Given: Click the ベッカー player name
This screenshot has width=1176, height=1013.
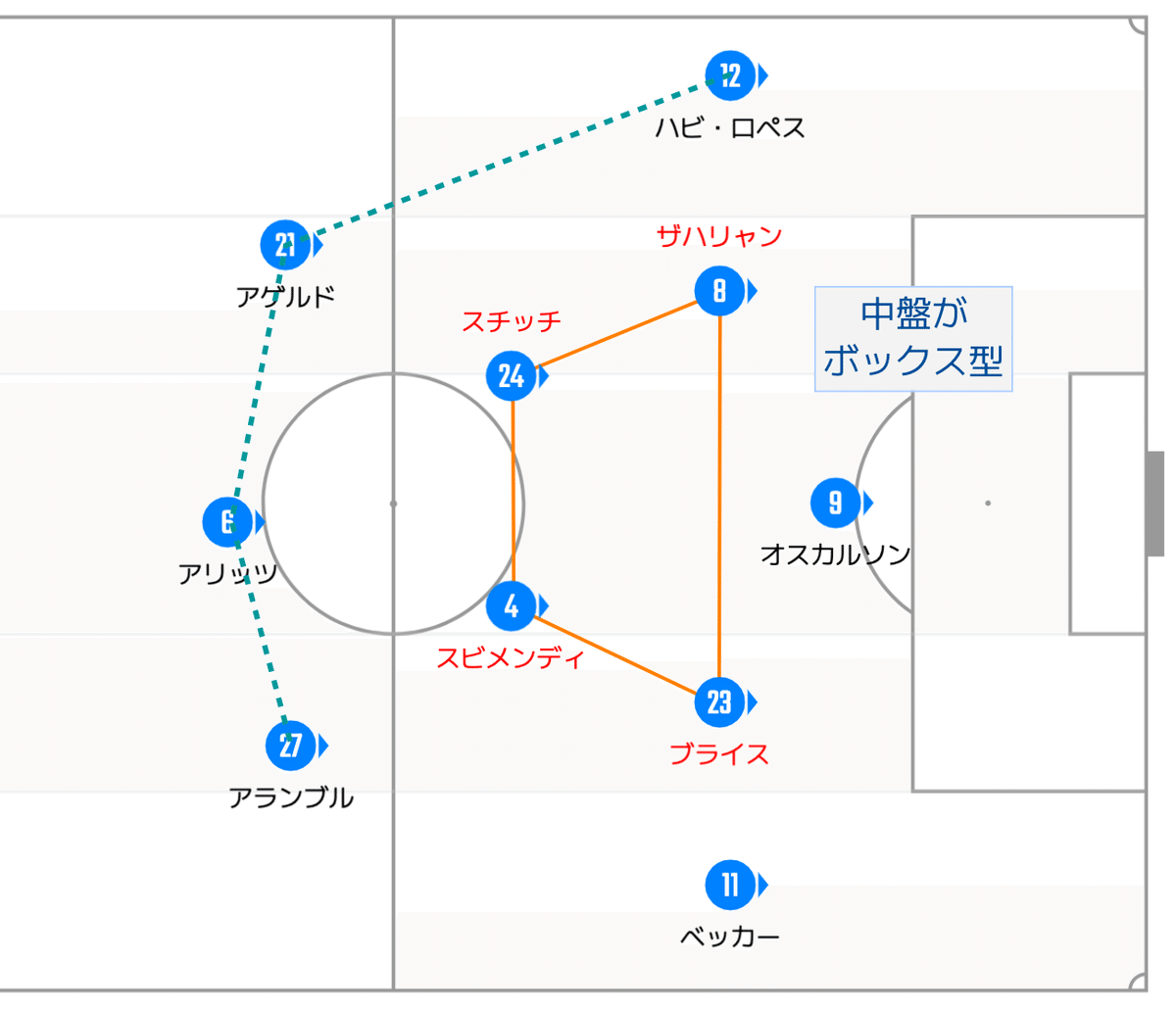Looking at the screenshot, I should (x=731, y=938).
